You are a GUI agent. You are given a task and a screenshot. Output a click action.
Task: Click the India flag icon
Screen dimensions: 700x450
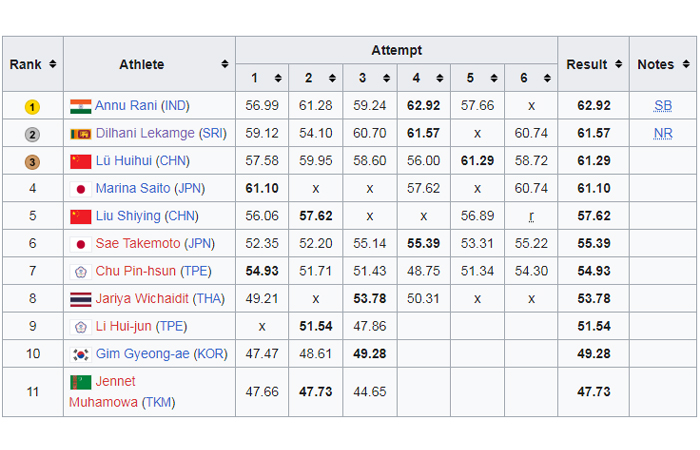point(81,106)
